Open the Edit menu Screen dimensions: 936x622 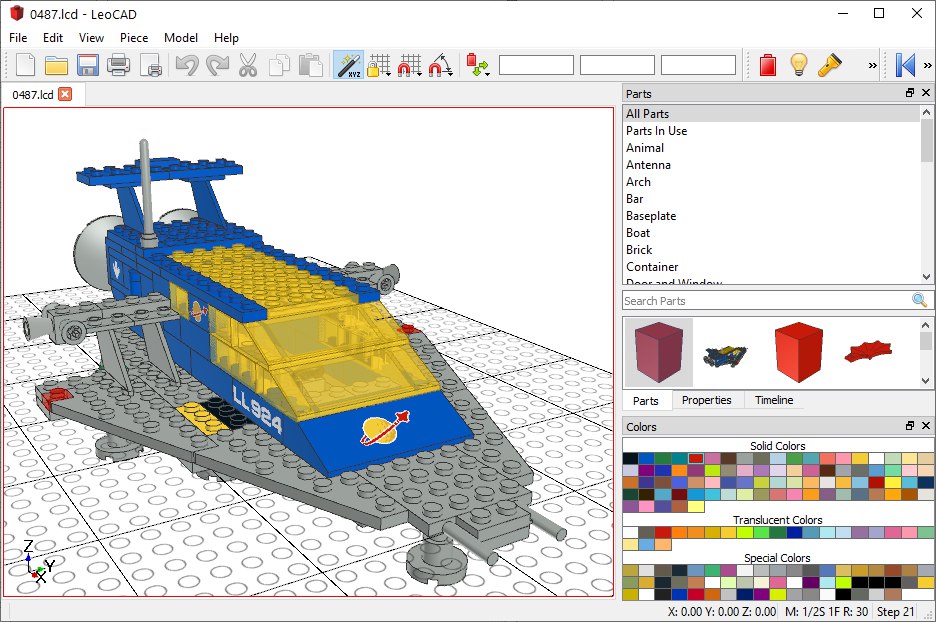53,38
